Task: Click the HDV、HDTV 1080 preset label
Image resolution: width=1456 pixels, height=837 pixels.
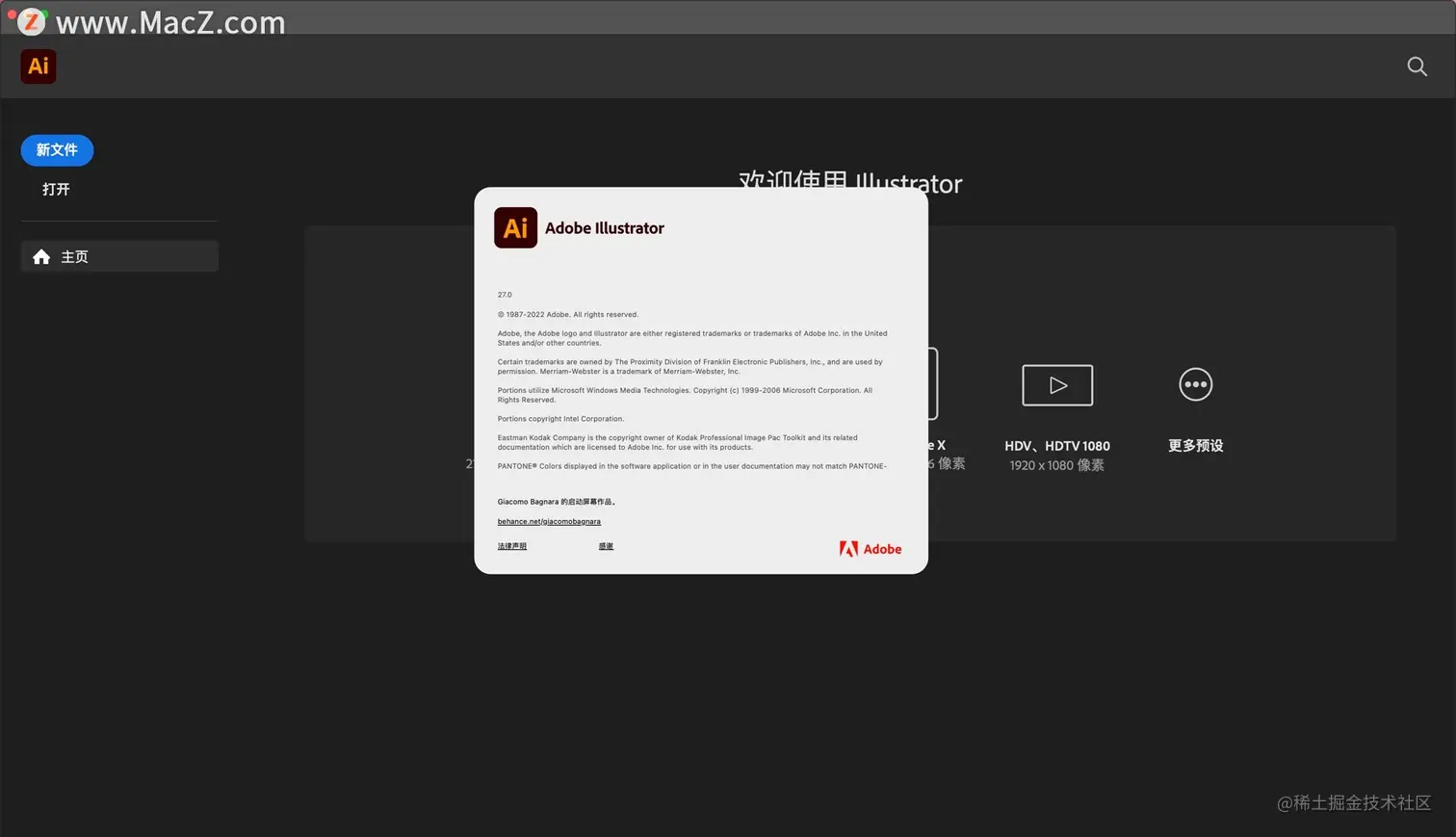Action: [x=1057, y=446]
